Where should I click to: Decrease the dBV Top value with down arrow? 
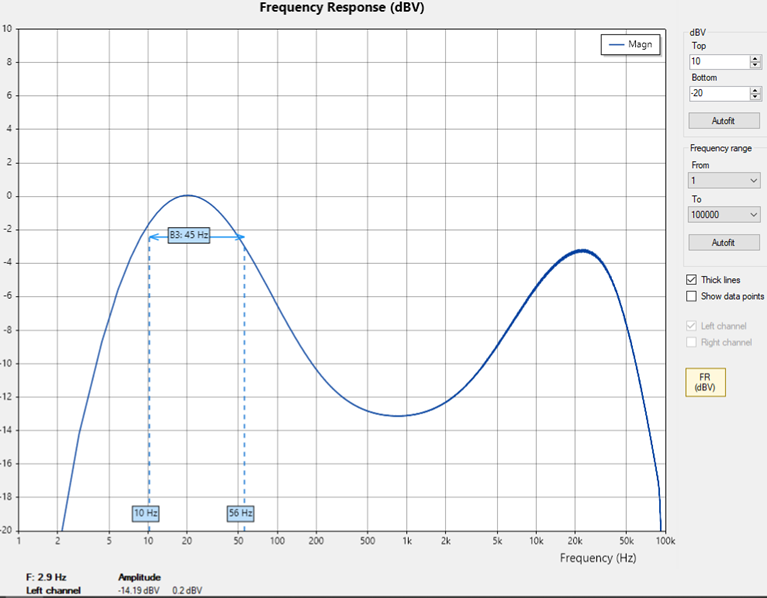755,65
